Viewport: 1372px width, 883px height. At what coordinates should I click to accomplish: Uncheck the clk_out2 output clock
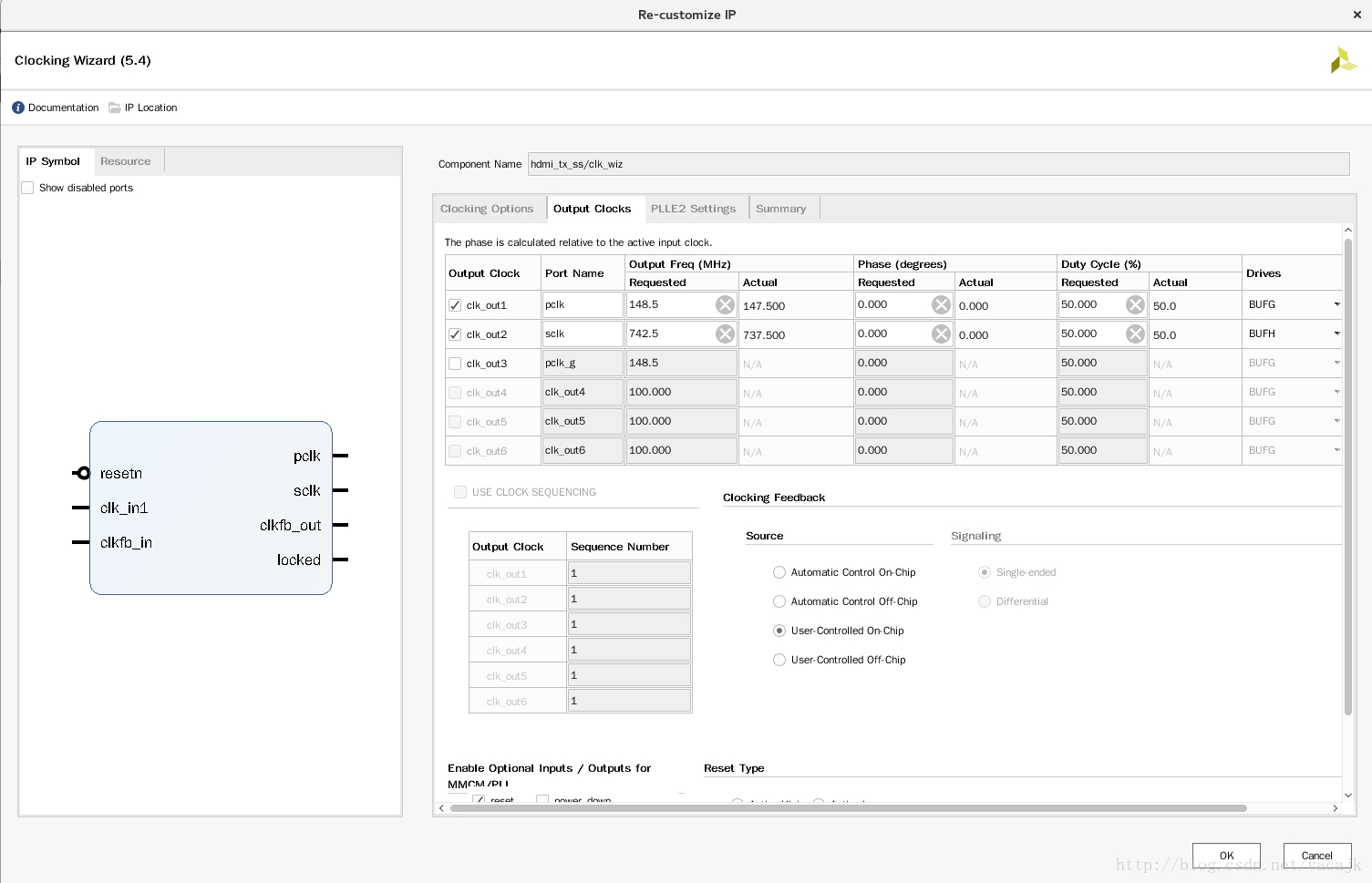tap(455, 334)
